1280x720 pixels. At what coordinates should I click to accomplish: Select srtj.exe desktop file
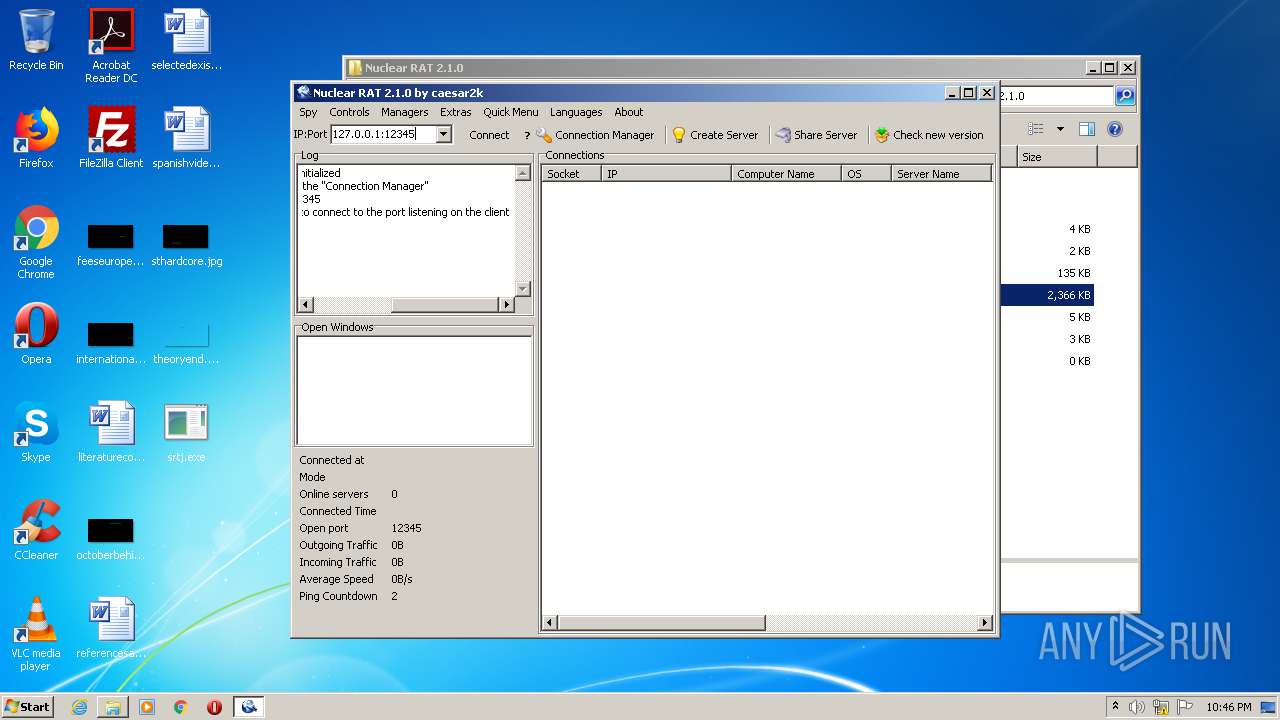pos(186,432)
